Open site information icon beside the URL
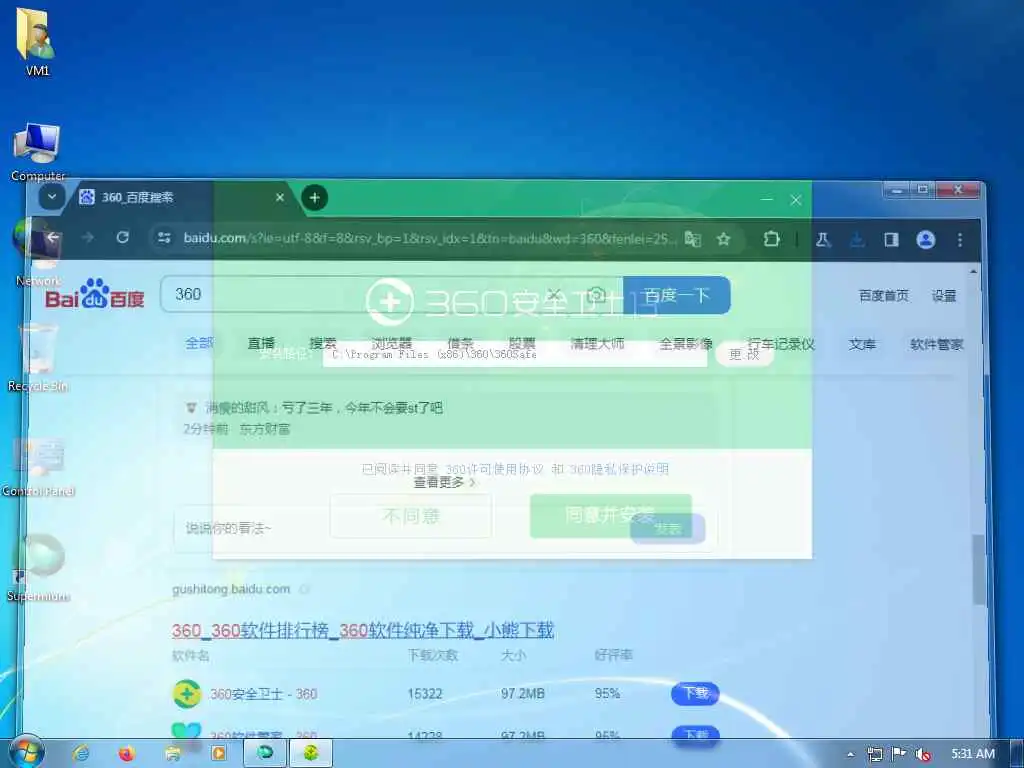 (x=164, y=238)
